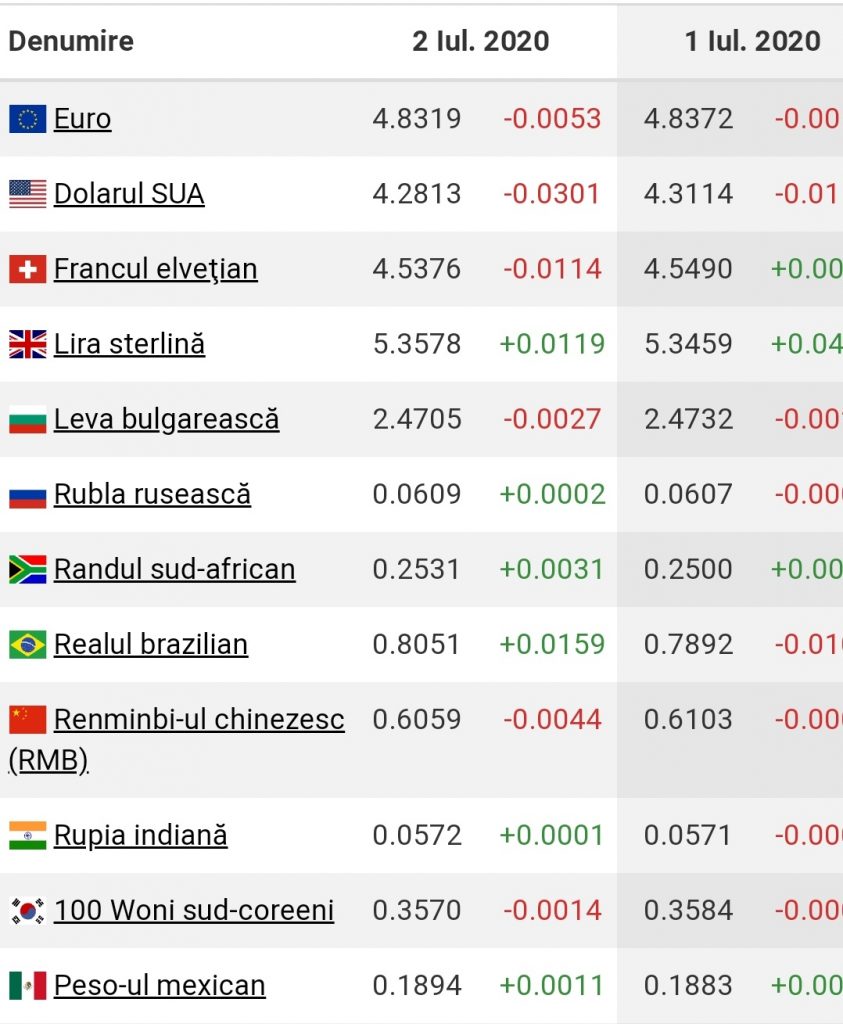Click the Bulgarian flag icon
This screenshot has height=1024, width=843.
tap(28, 419)
